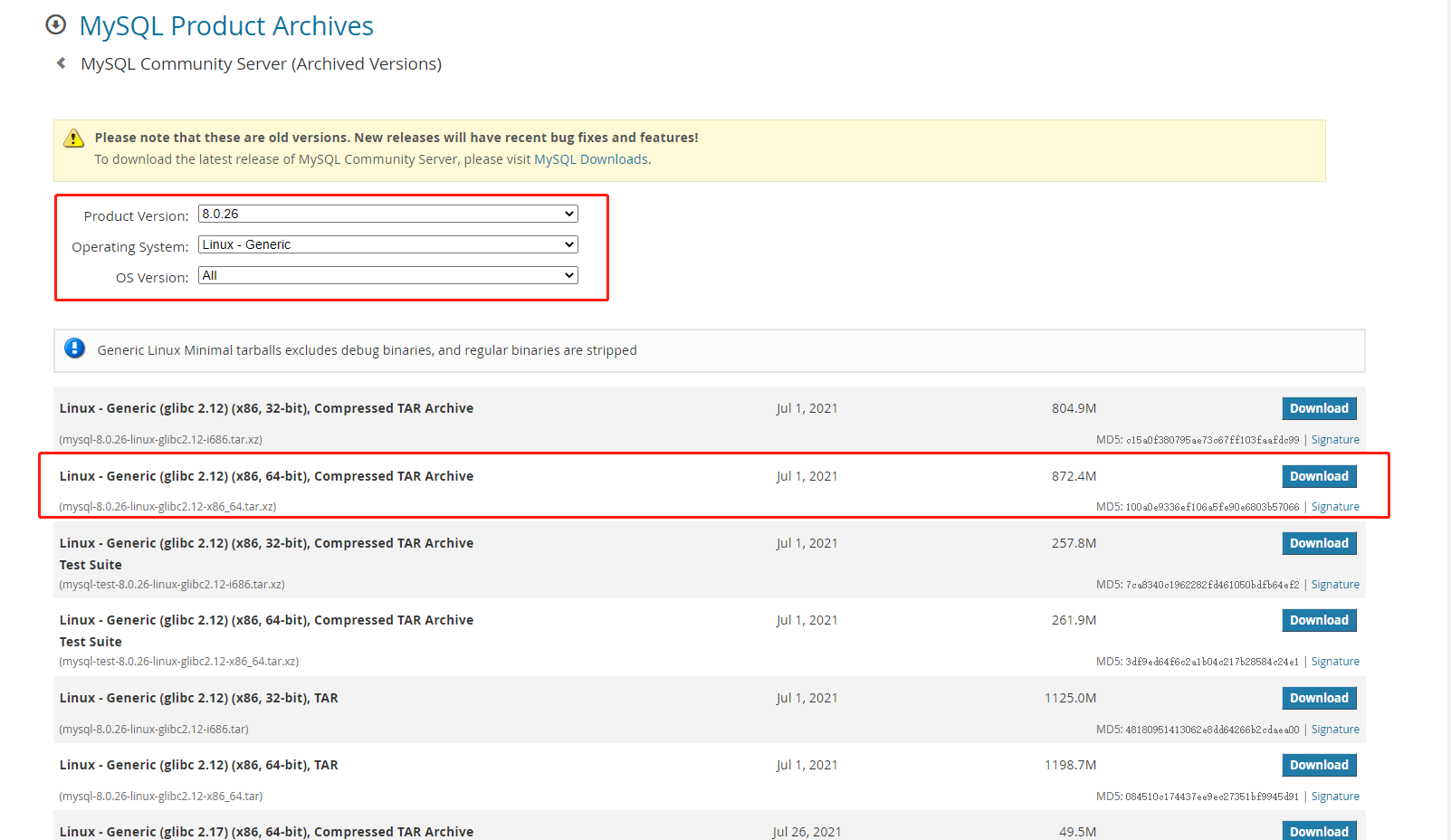
Task: Open the Operating System dropdown showing Linux - Generic
Action: point(387,244)
